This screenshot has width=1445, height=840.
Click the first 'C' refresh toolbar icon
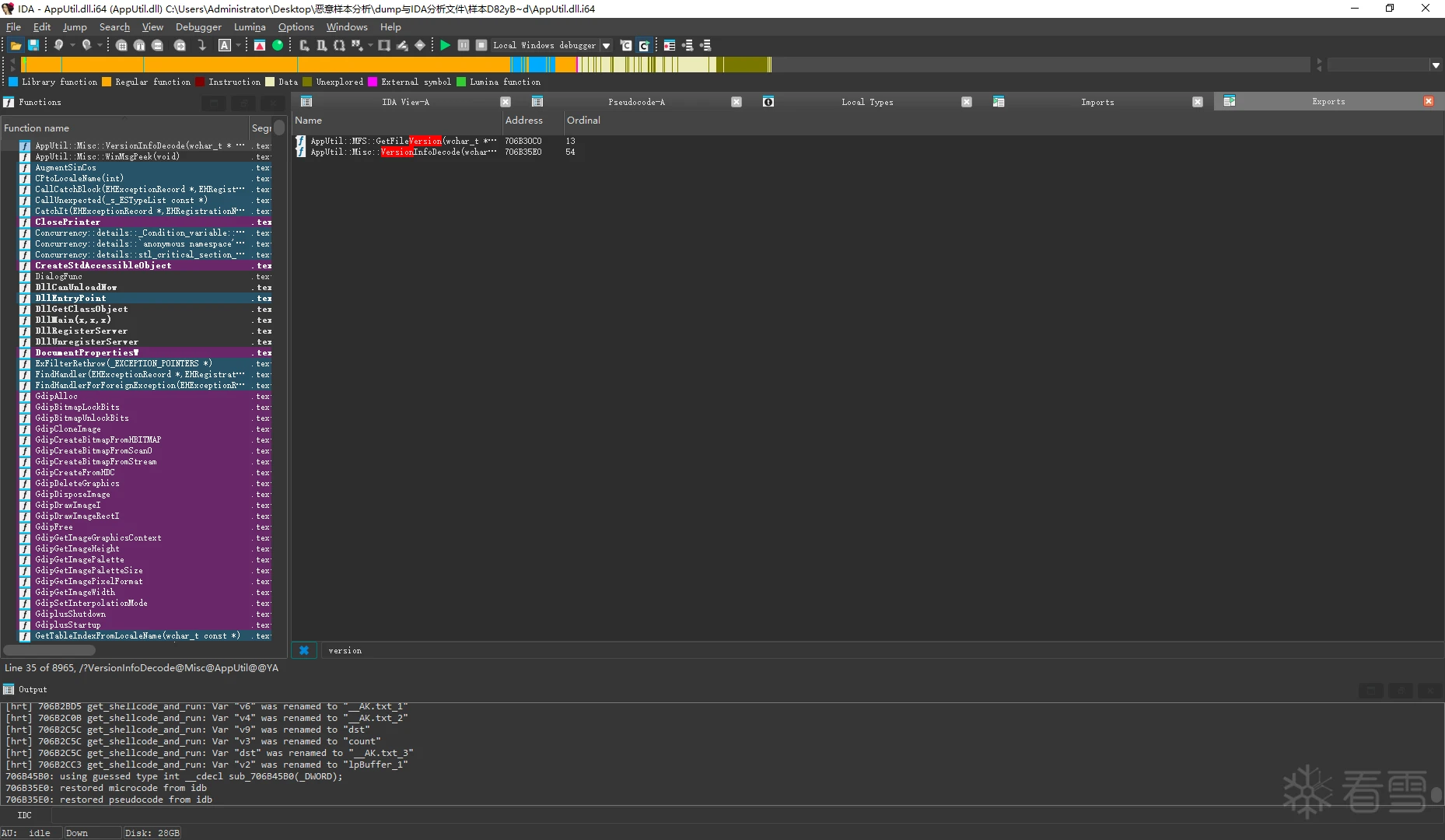626,46
